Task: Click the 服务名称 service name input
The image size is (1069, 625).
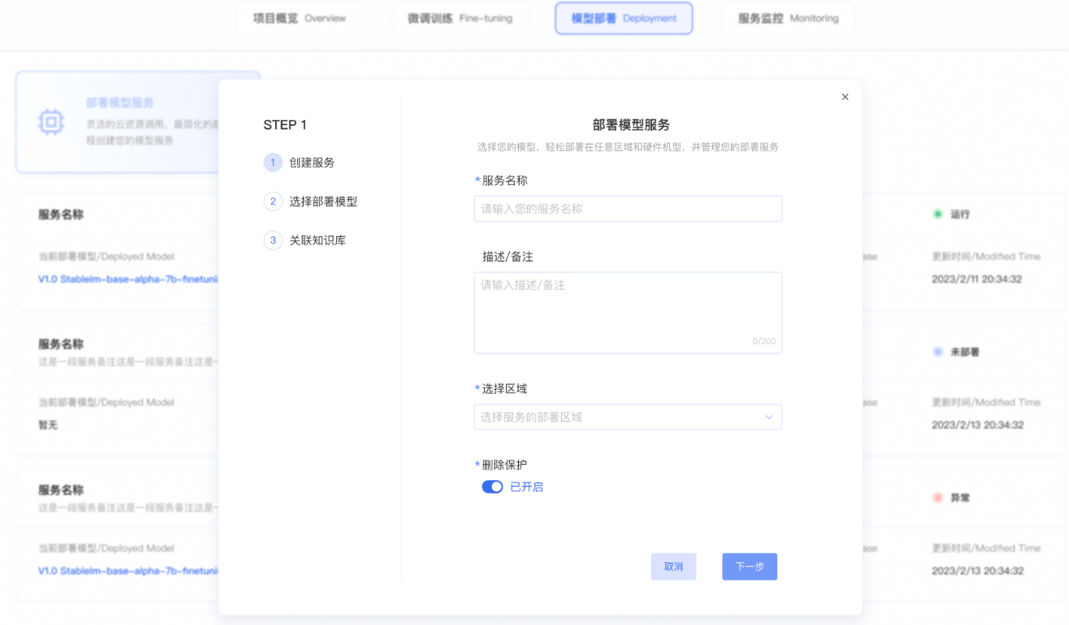Action: coord(628,208)
